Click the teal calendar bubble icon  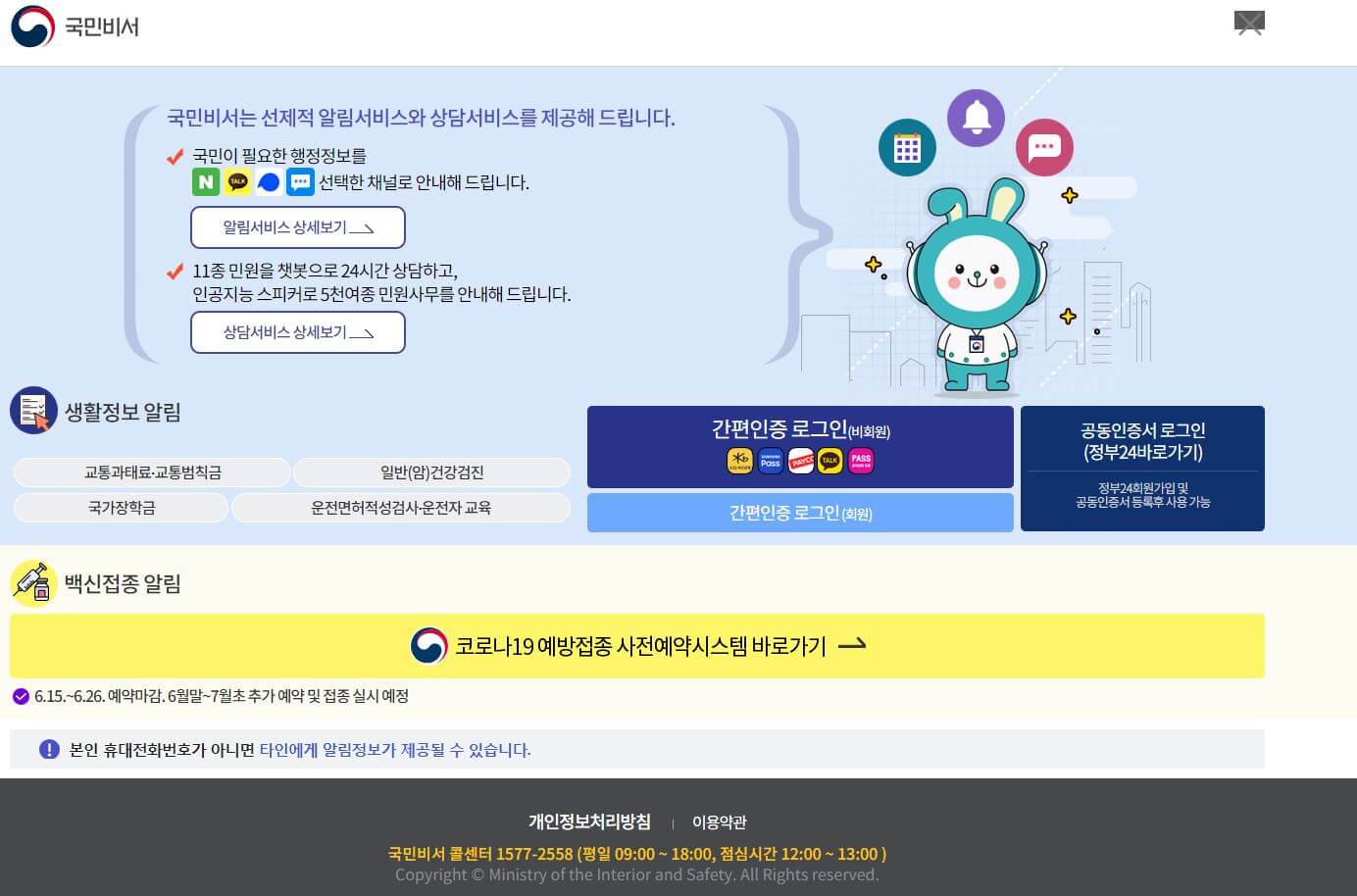coord(907,148)
